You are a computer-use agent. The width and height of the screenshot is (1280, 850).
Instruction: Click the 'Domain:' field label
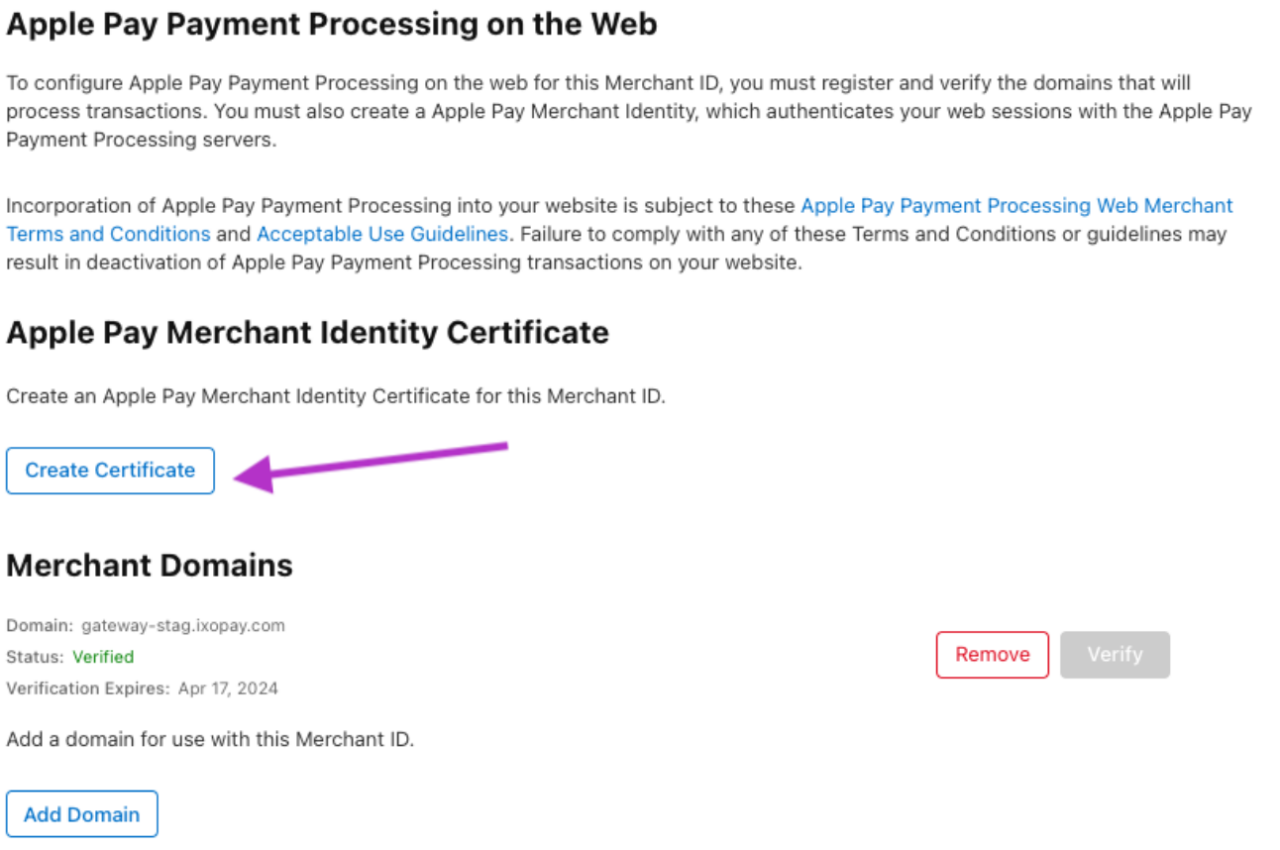(x=40, y=626)
